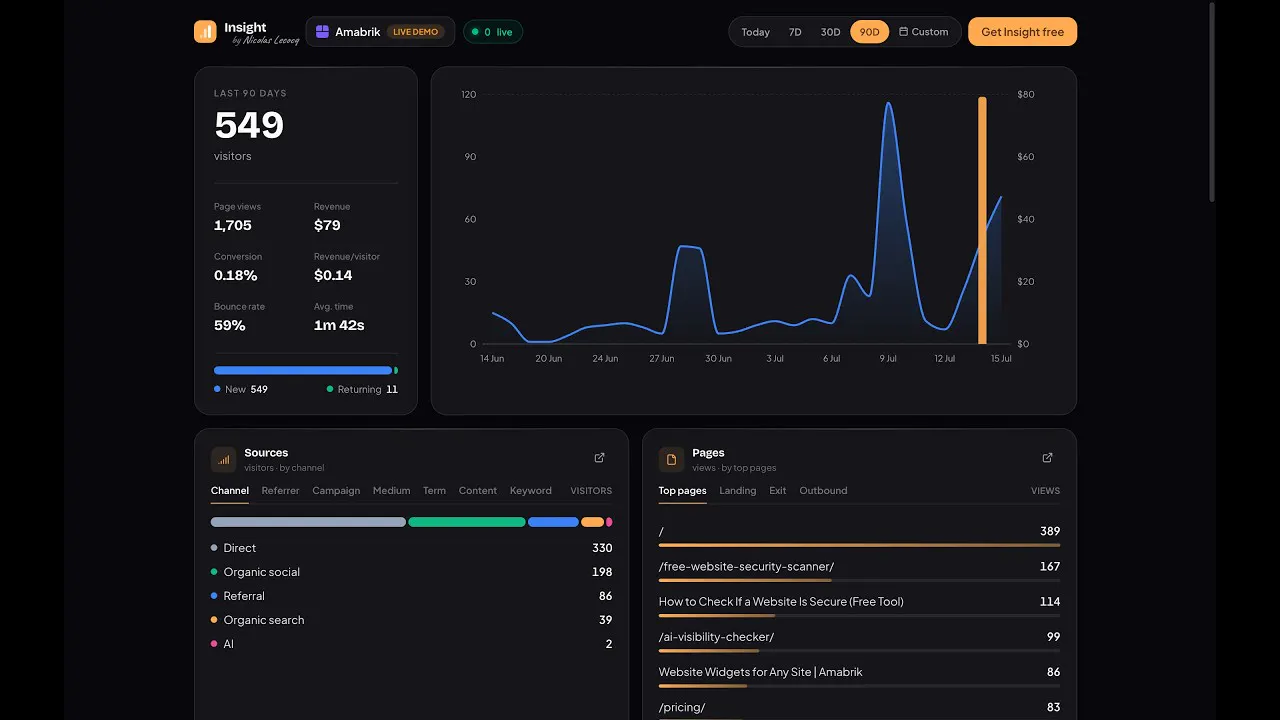Open the Amabrik live demo site selector
This screenshot has width=1280, height=720.
click(x=380, y=32)
